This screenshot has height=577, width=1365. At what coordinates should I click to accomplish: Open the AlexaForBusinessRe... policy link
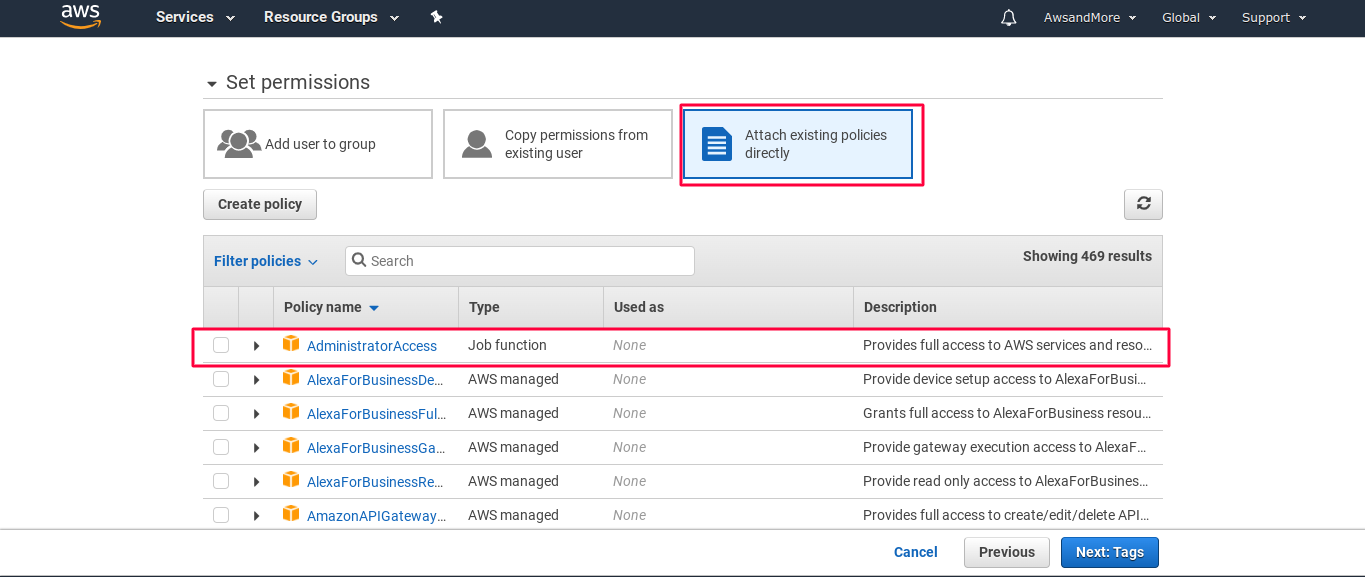pos(376,482)
